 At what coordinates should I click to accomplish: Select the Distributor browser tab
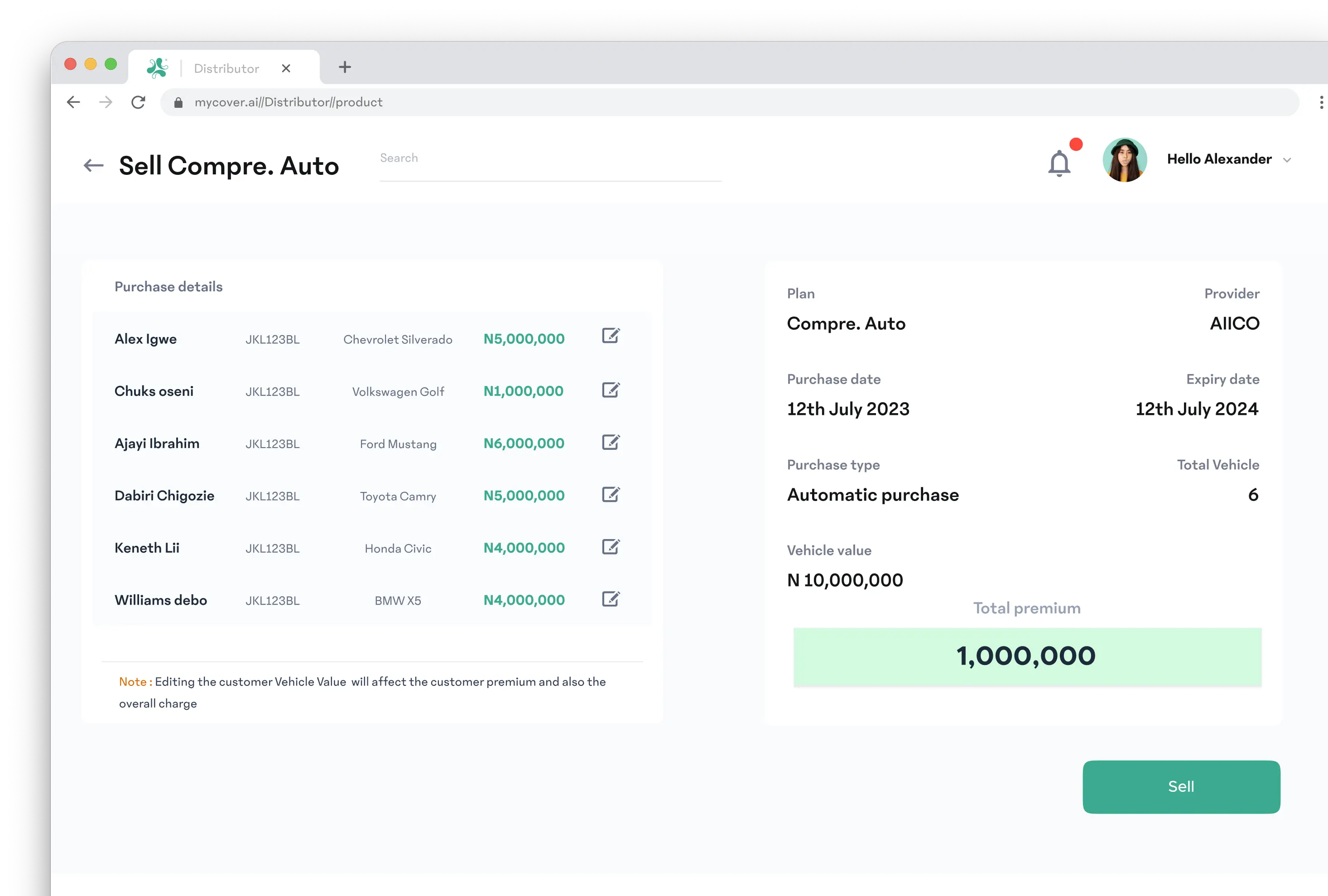(226, 68)
